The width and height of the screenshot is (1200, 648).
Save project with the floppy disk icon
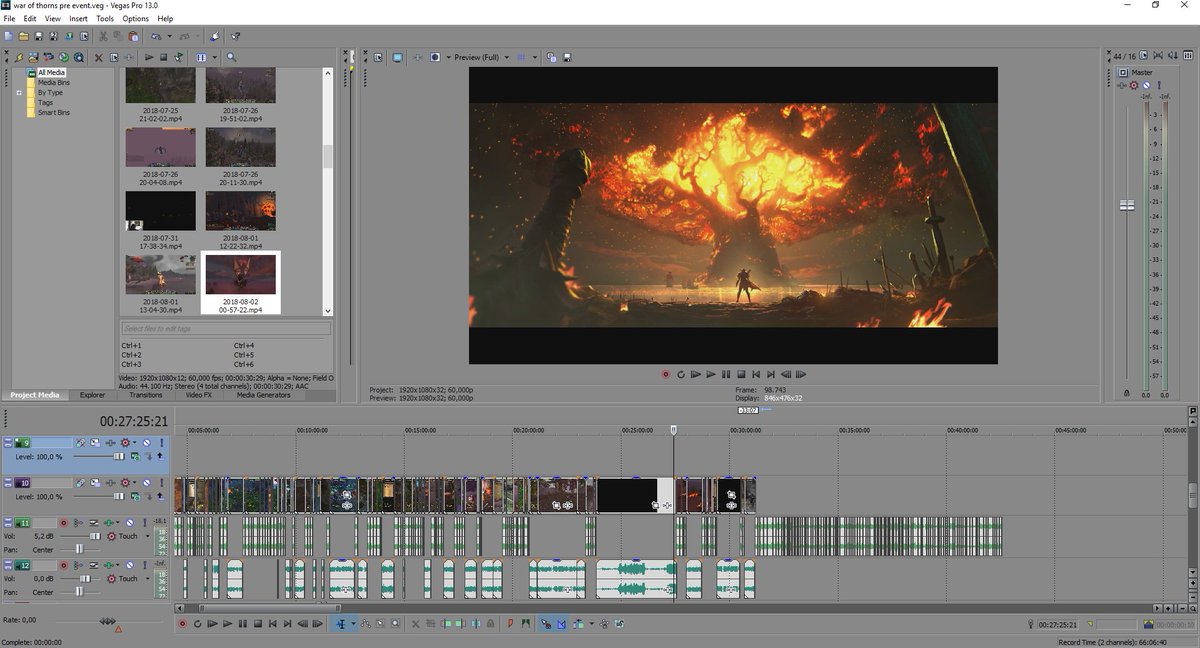(38, 36)
